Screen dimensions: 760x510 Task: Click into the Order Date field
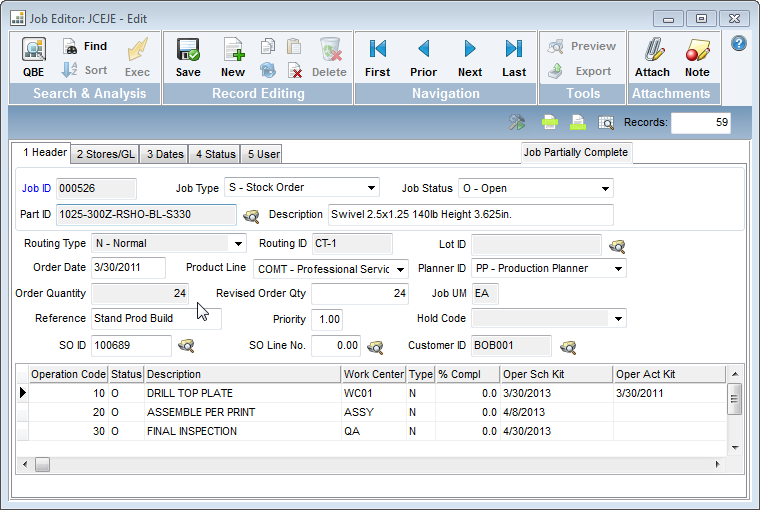click(x=128, y=268)
